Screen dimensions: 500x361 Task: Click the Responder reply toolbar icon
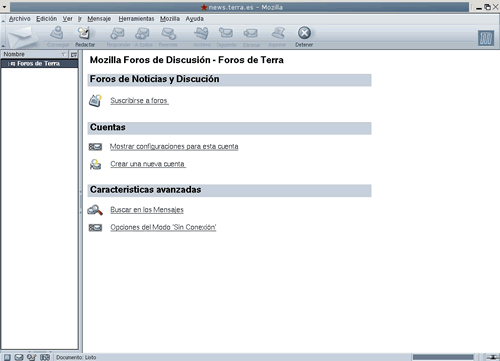pyautogui.click(x=118, y=36)
